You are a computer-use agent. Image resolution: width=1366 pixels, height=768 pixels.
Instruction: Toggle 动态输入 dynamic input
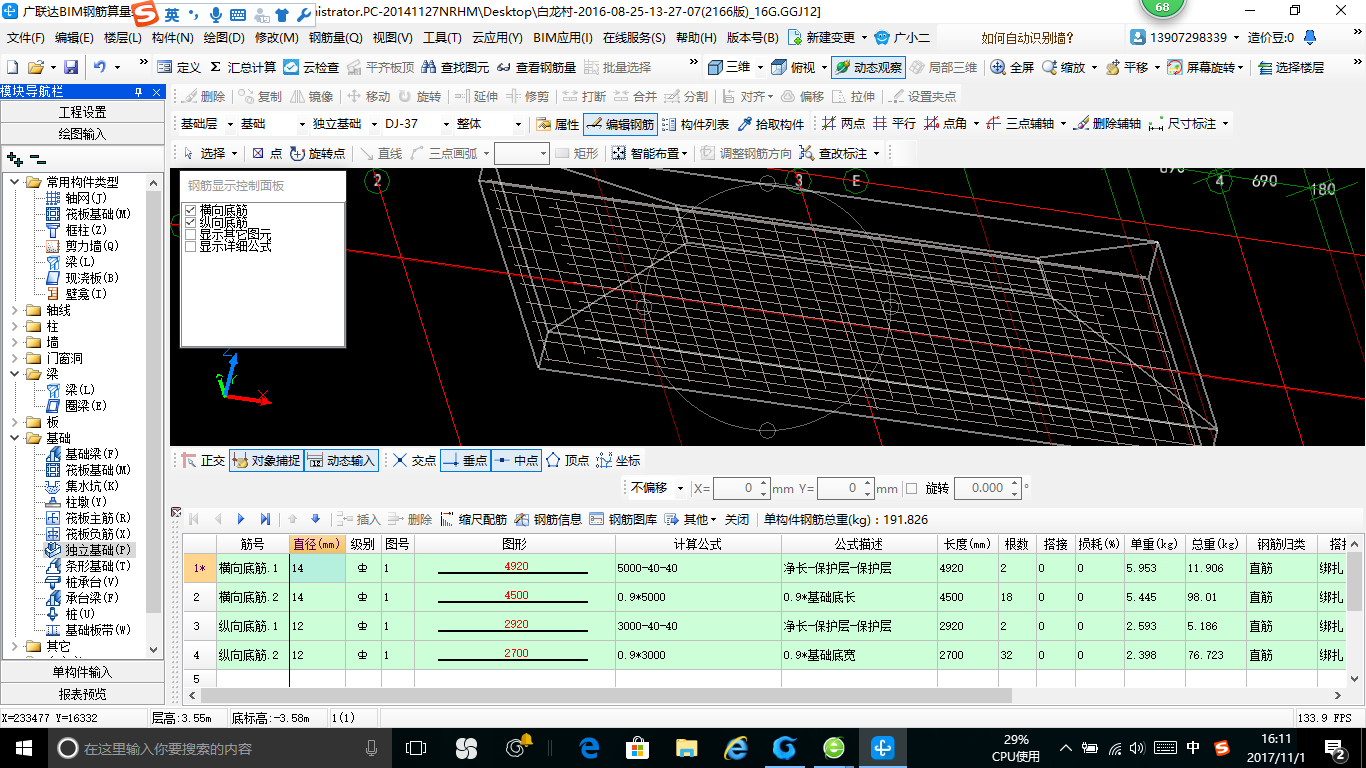(x=340, y=460)
